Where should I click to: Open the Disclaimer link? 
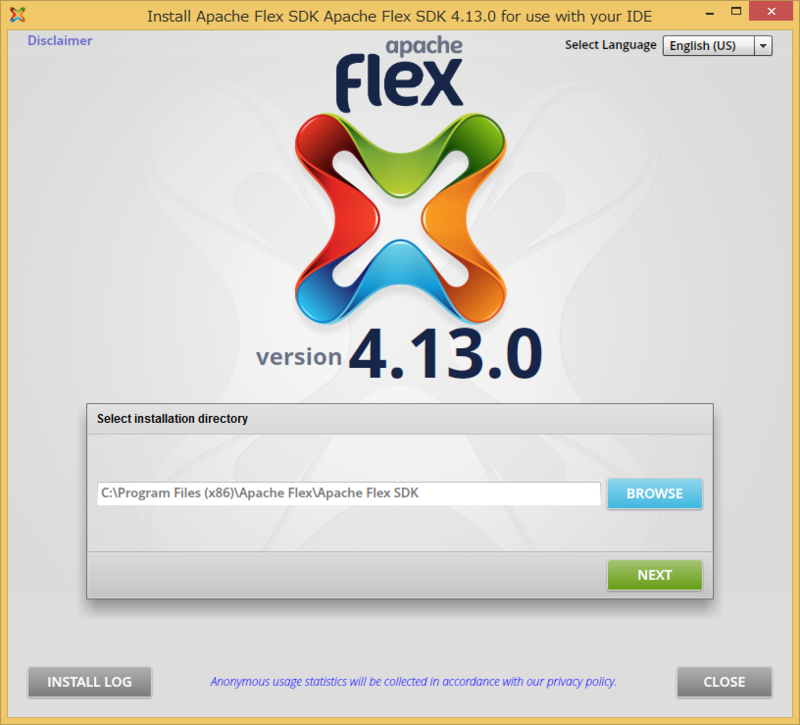point(60,41)
